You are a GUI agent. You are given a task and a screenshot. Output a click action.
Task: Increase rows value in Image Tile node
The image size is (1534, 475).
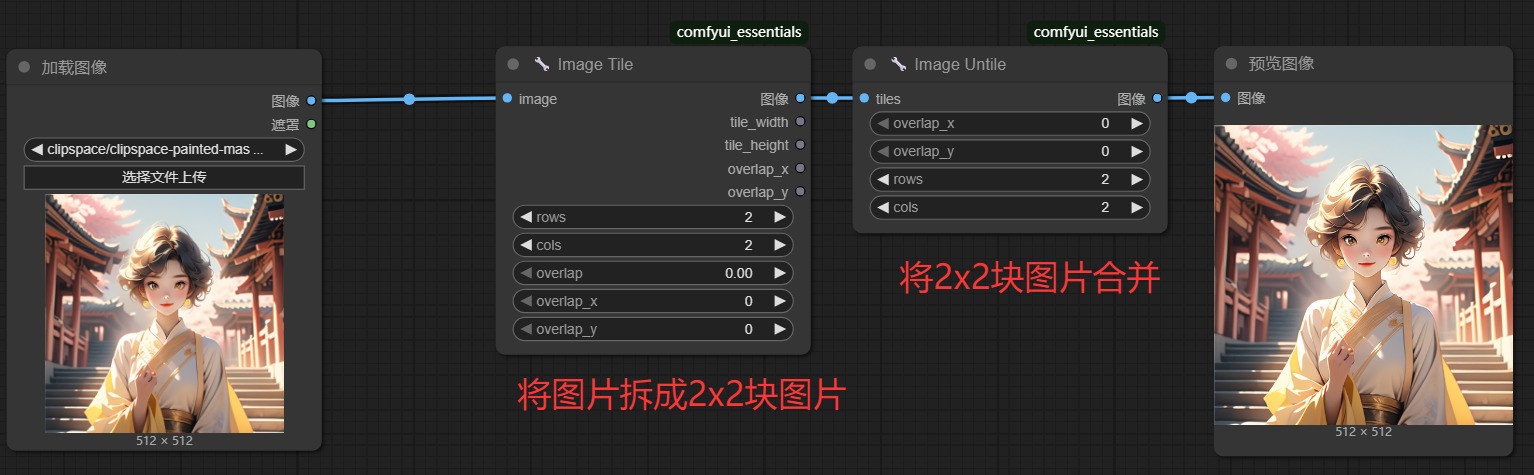point(778,217)
